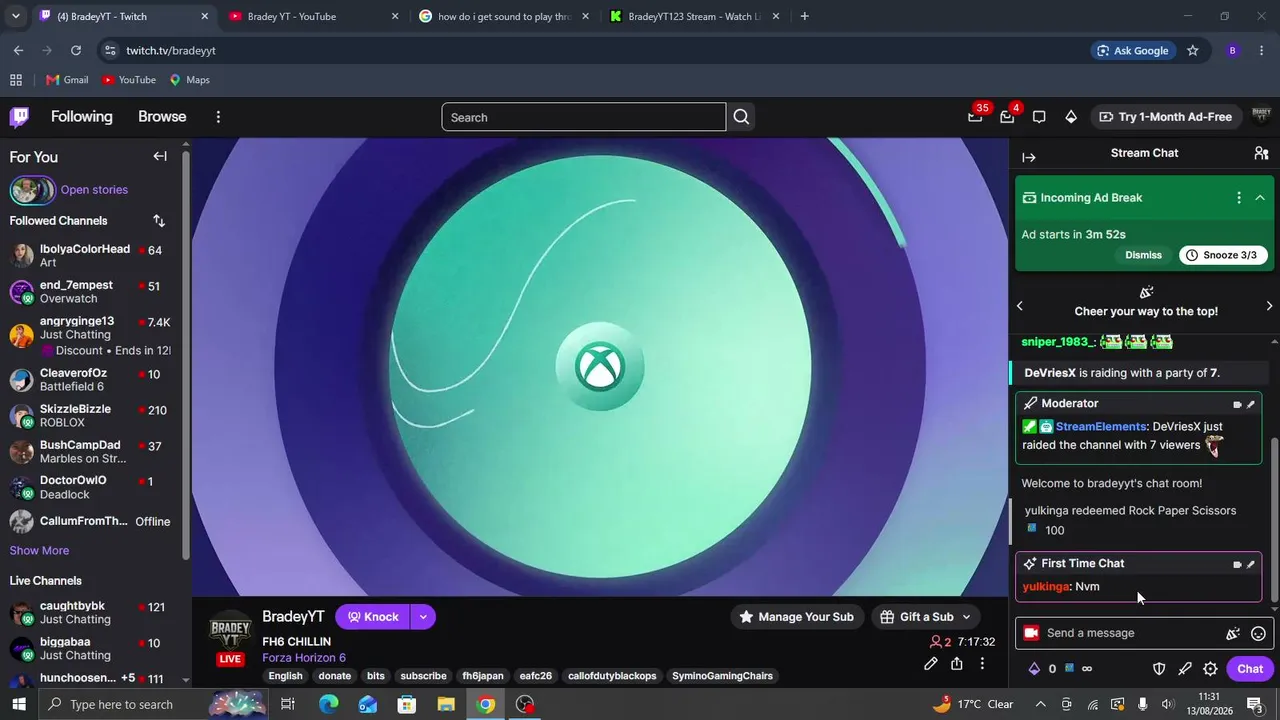Share the stream via share icon
Image resolution: width=1280 pixels, height=720 pixels.
957,663
